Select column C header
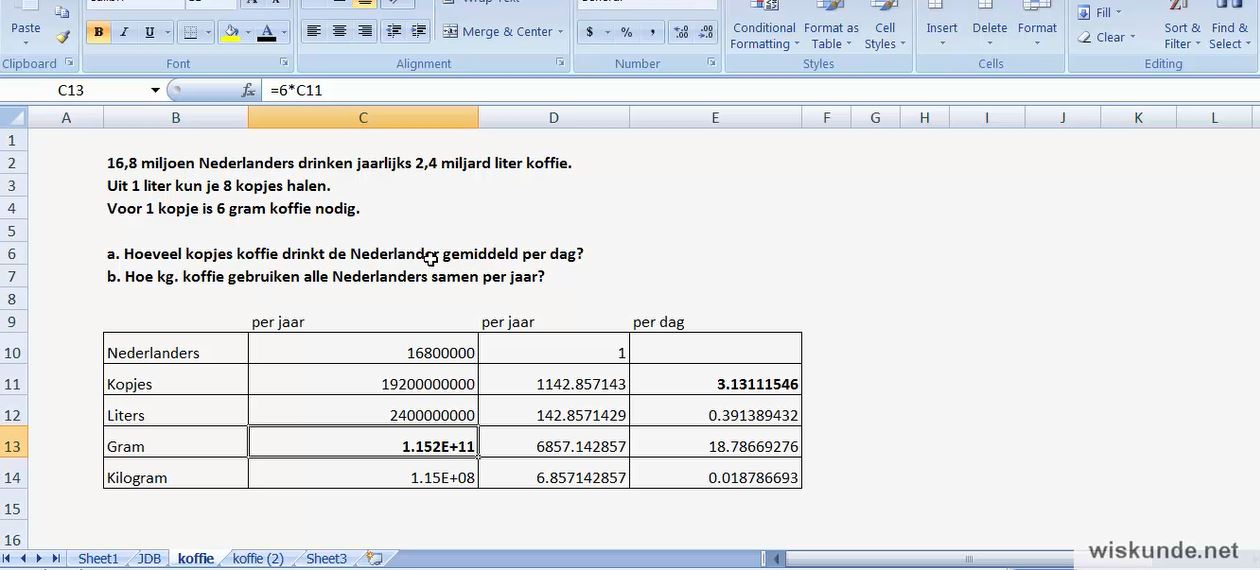 [363, 118]
